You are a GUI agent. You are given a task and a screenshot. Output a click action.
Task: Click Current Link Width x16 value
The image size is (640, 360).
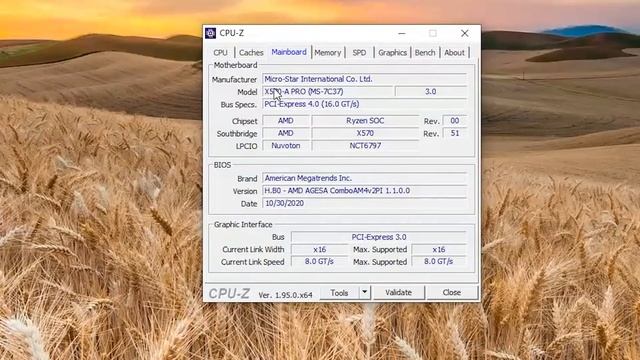coord(320,249)
